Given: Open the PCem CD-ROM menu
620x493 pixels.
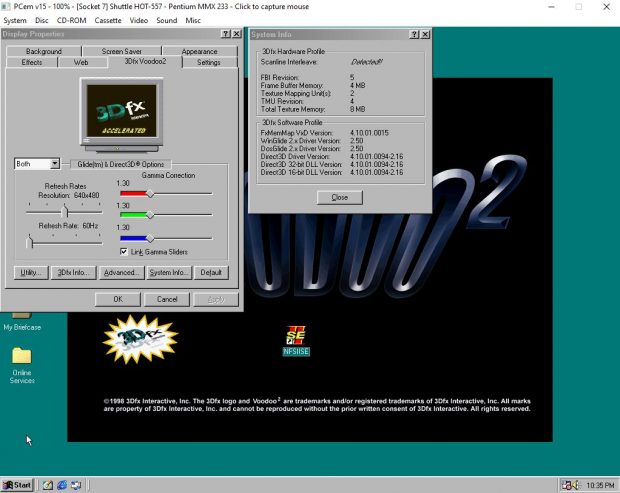Looking at the screenshot, I should [x=71, y=20].
